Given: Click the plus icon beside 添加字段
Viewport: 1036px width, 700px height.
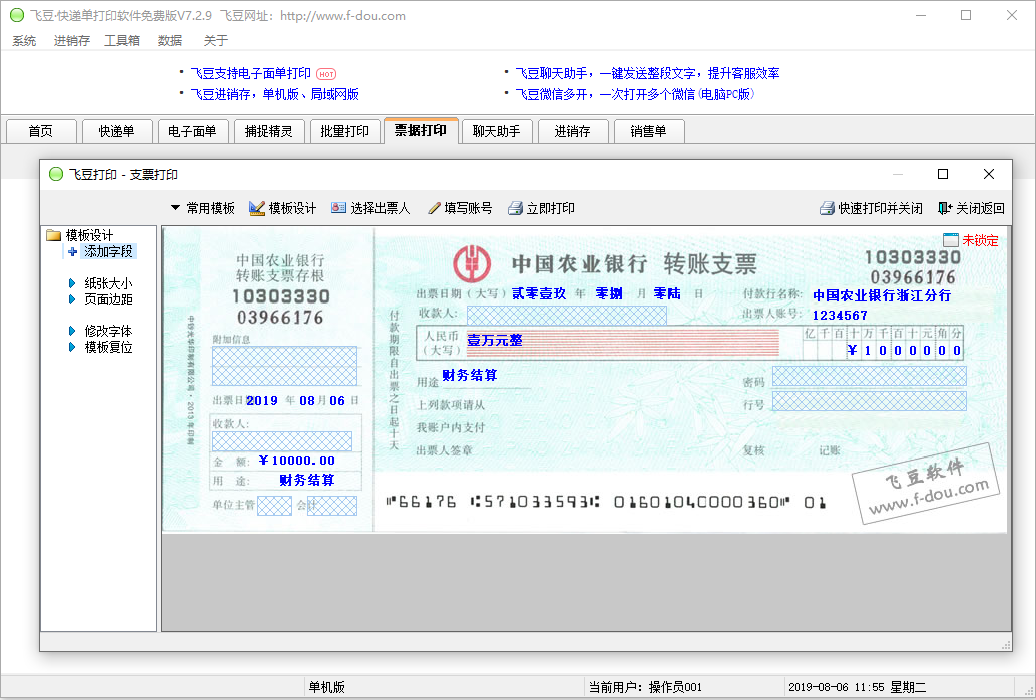Looking at the screenshot, I should coord(73,252).
